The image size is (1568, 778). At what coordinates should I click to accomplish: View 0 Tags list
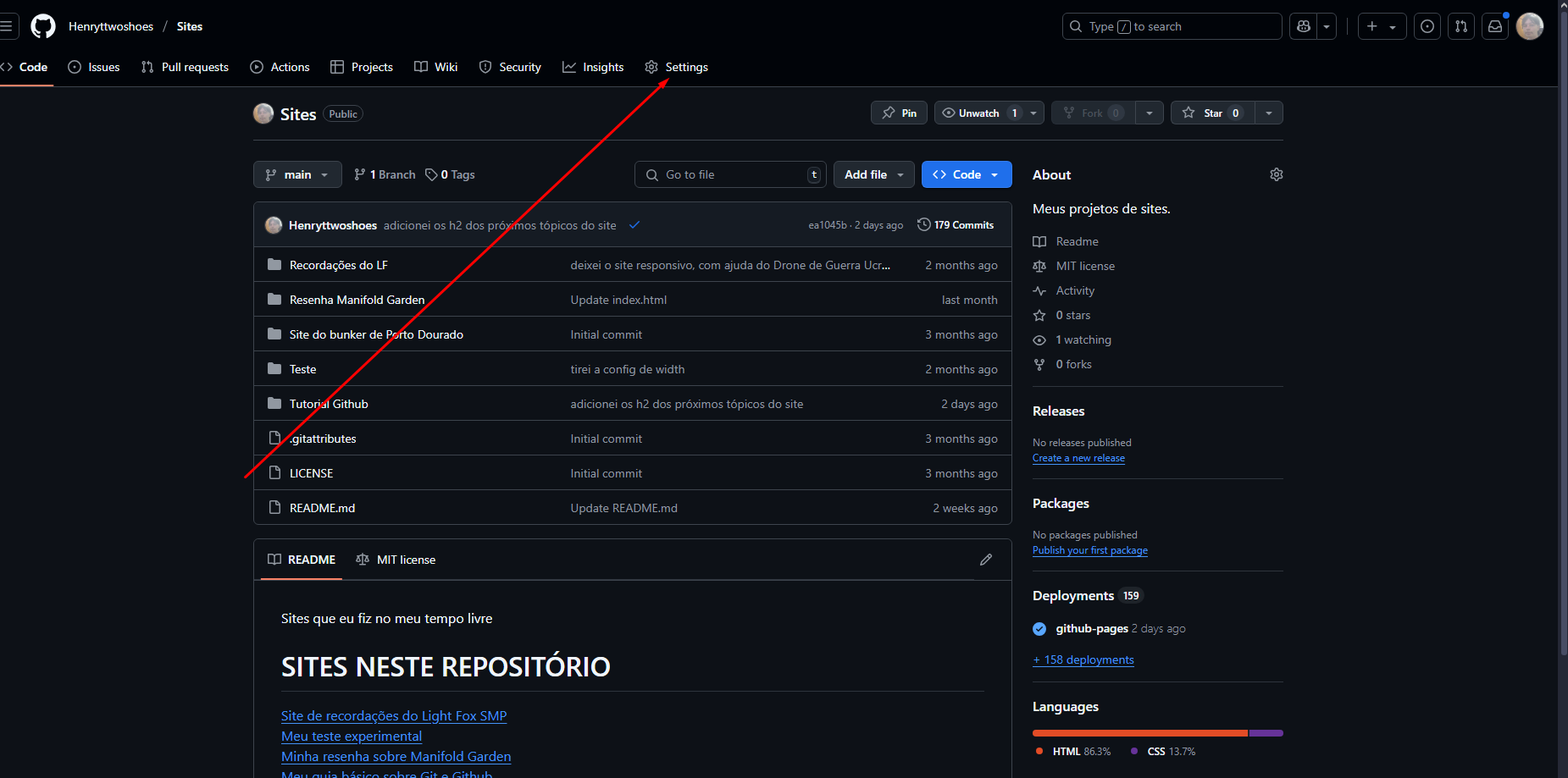[451, 174]
